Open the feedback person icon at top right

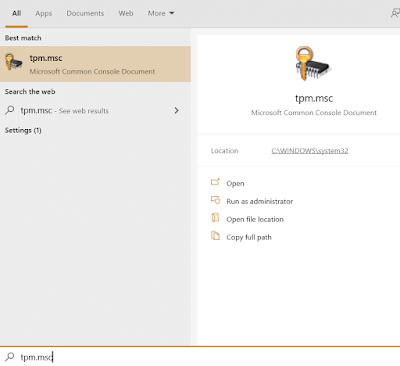[395, 14]
